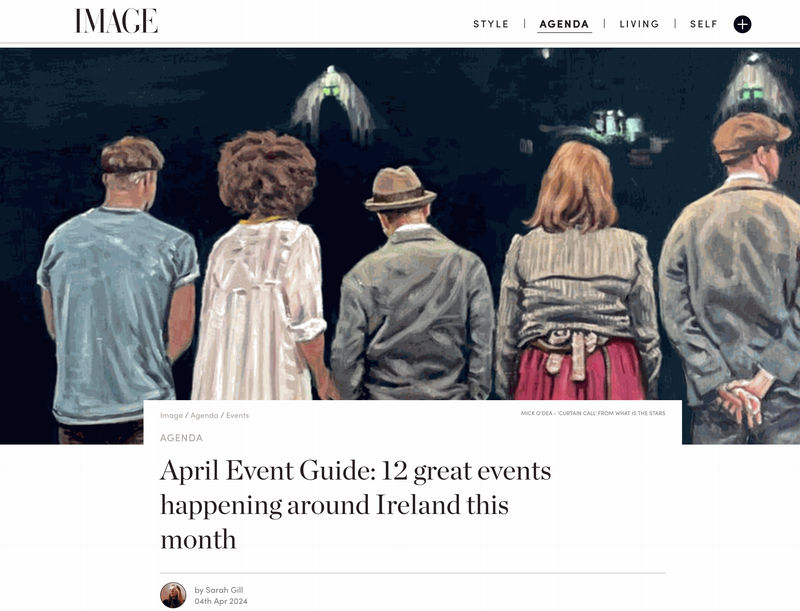
Task: Click the Agenda breadcrumb link
Action: (x=204, y=415)
